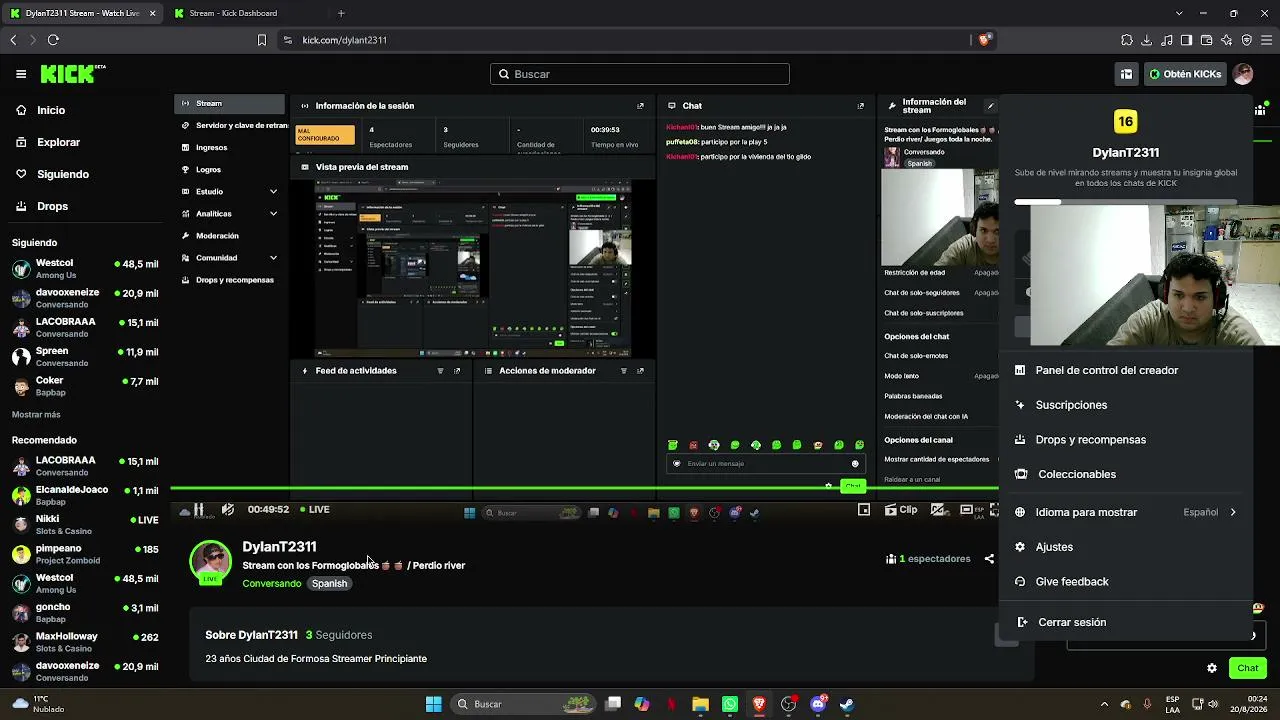This screenshot has width=1280, height=720.
Task: Open Coleccionables in the user menu
Action: pos(1125,474)
